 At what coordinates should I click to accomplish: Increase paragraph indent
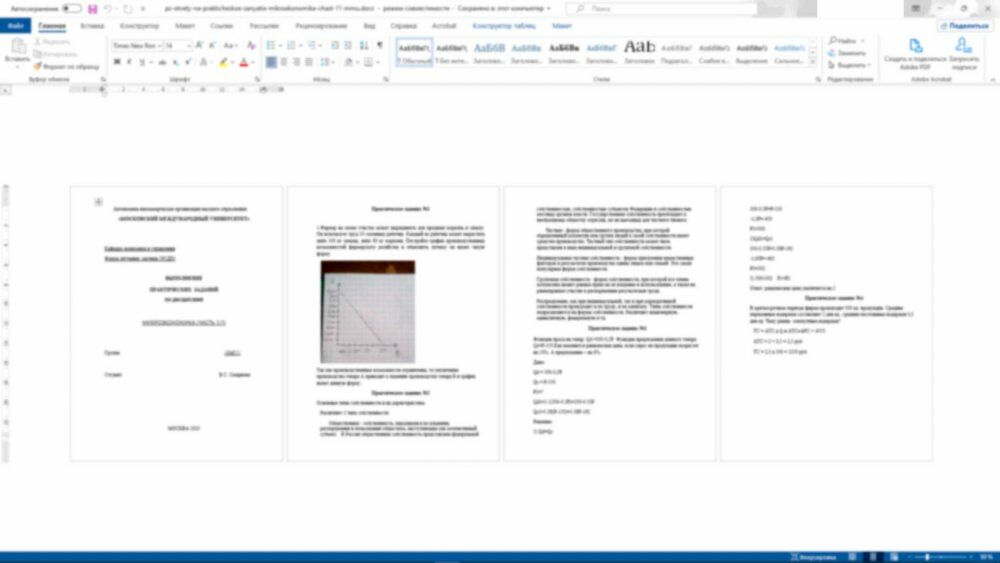[348, 45]
